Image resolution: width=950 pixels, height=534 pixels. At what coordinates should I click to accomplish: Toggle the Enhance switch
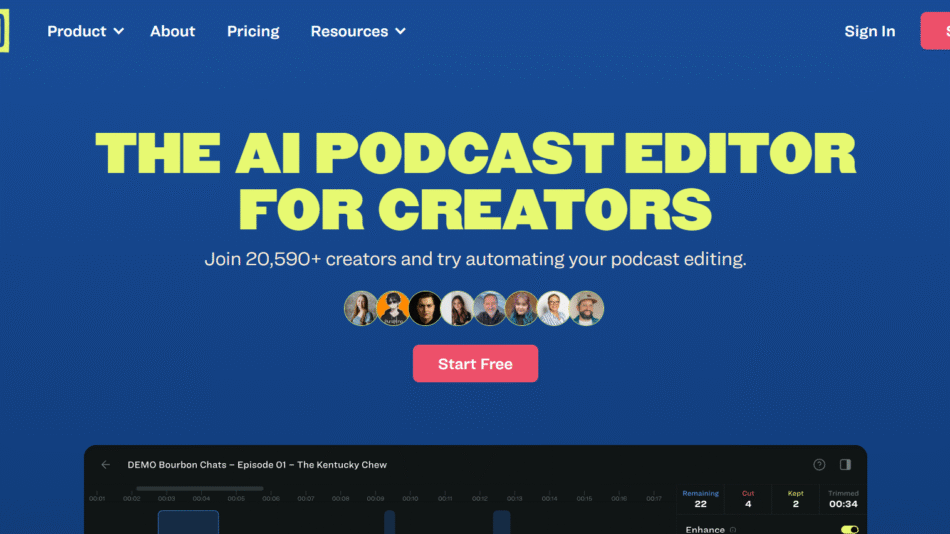(849, 529)
